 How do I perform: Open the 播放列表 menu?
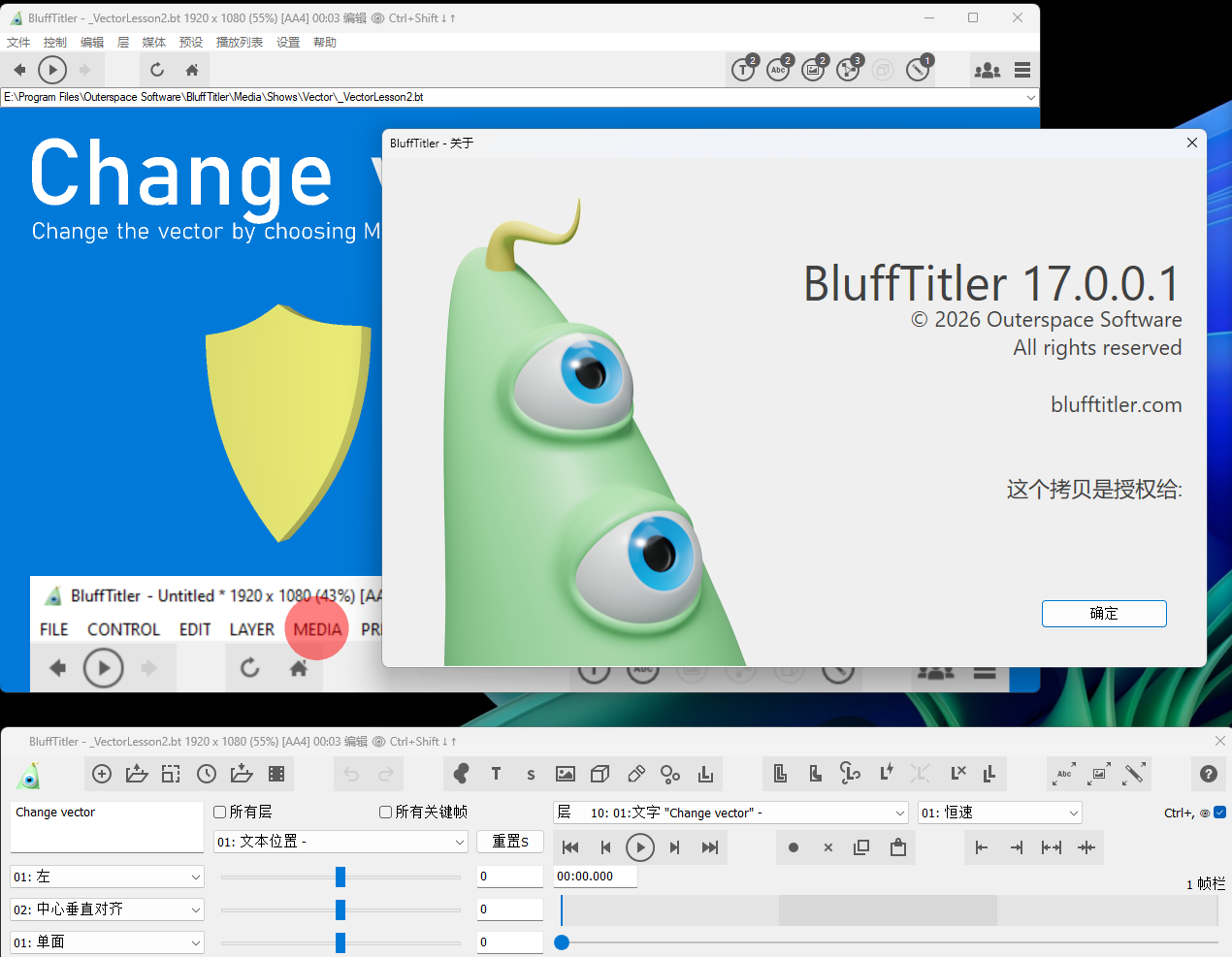(240, 43)
